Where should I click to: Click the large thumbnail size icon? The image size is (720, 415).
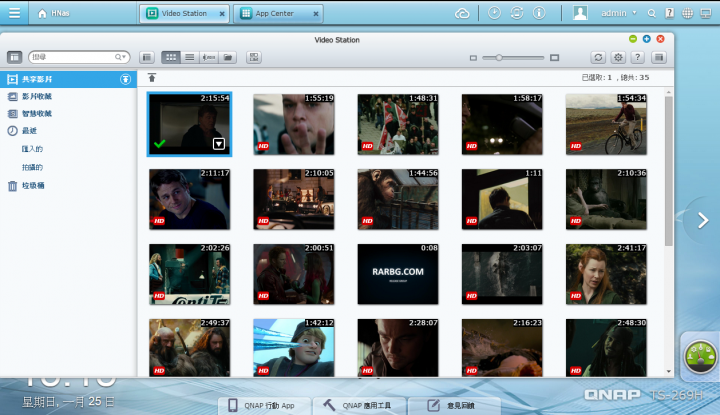coord(555,58)
